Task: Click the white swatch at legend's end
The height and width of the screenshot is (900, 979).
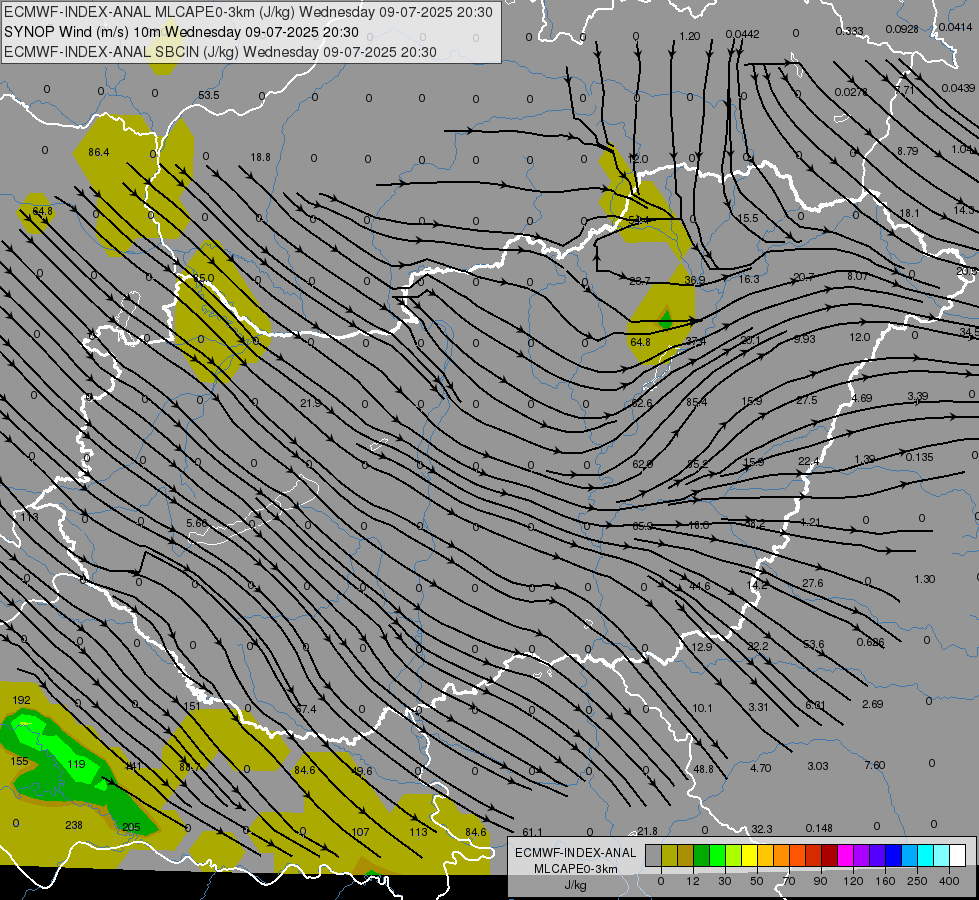Action: pyautogui.click(x=957, y=855)
